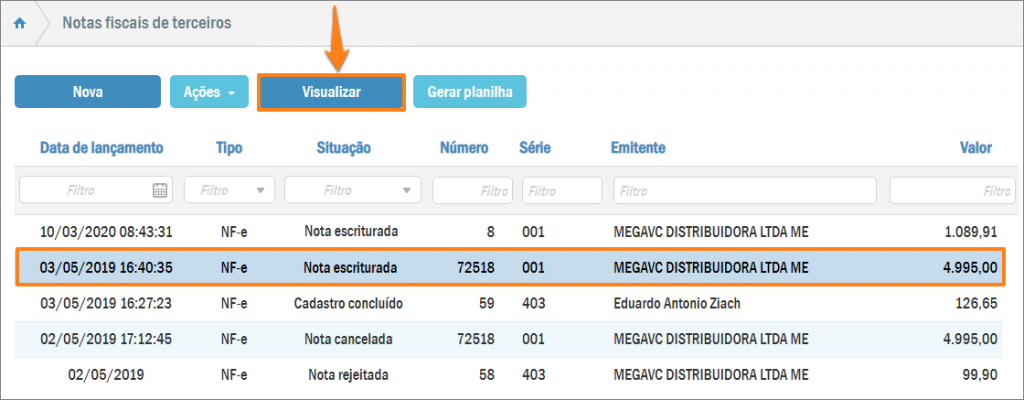Click the home icon in breadcrumb
The image size is (1024, 400).
tap(19, 22)
